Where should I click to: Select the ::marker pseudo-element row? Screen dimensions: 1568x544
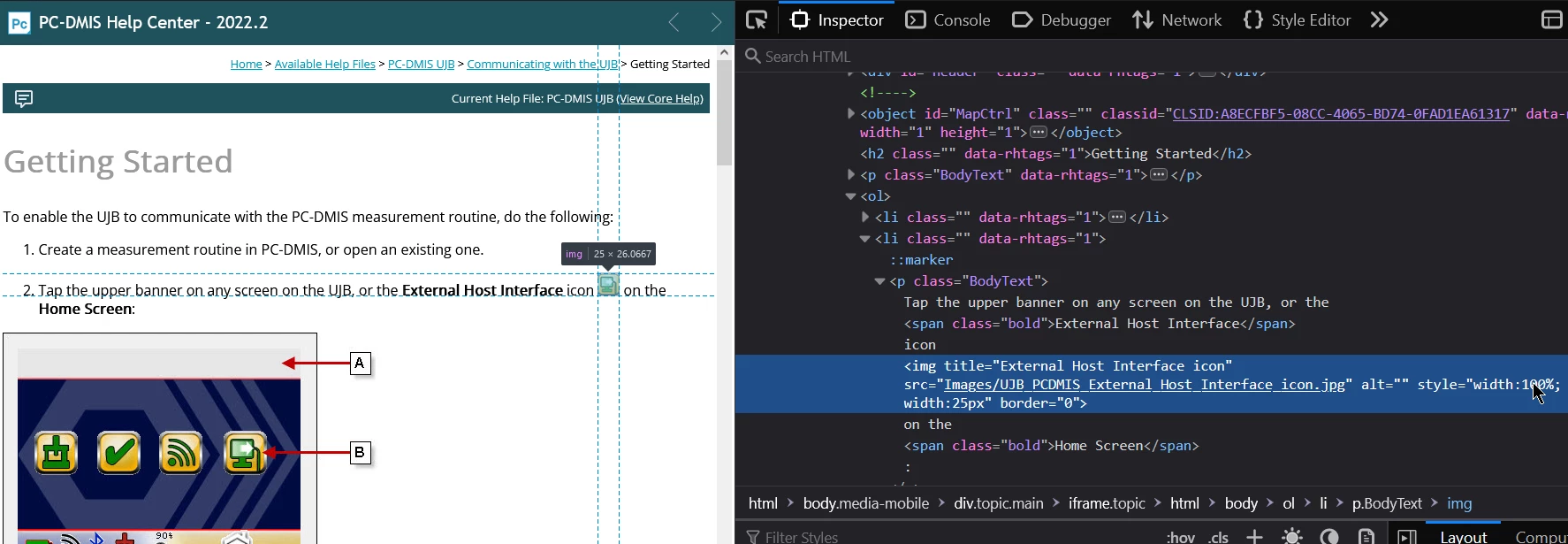coord(921,260)
